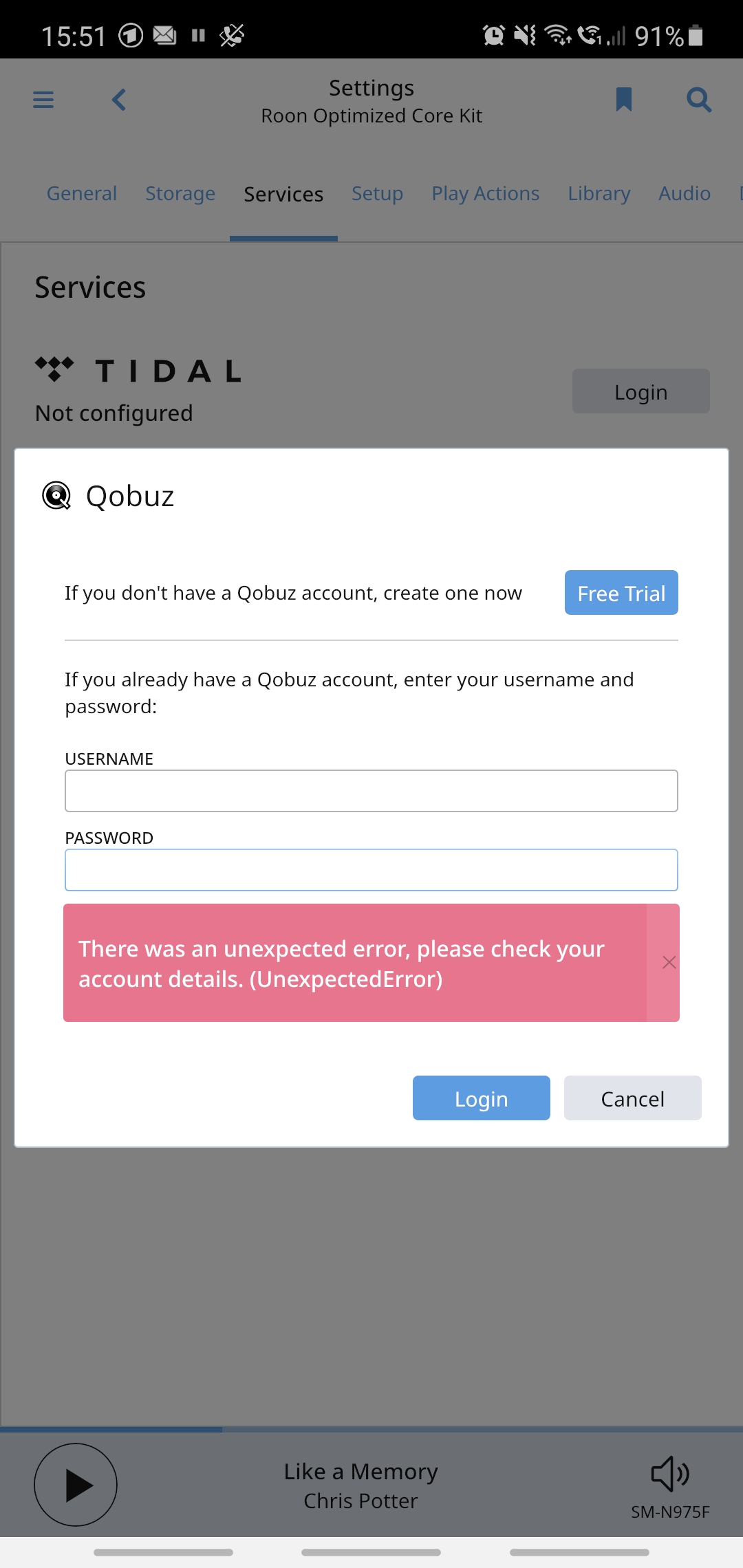
Task: Select the Play Actions tab
Action: (x=486, y=193)
